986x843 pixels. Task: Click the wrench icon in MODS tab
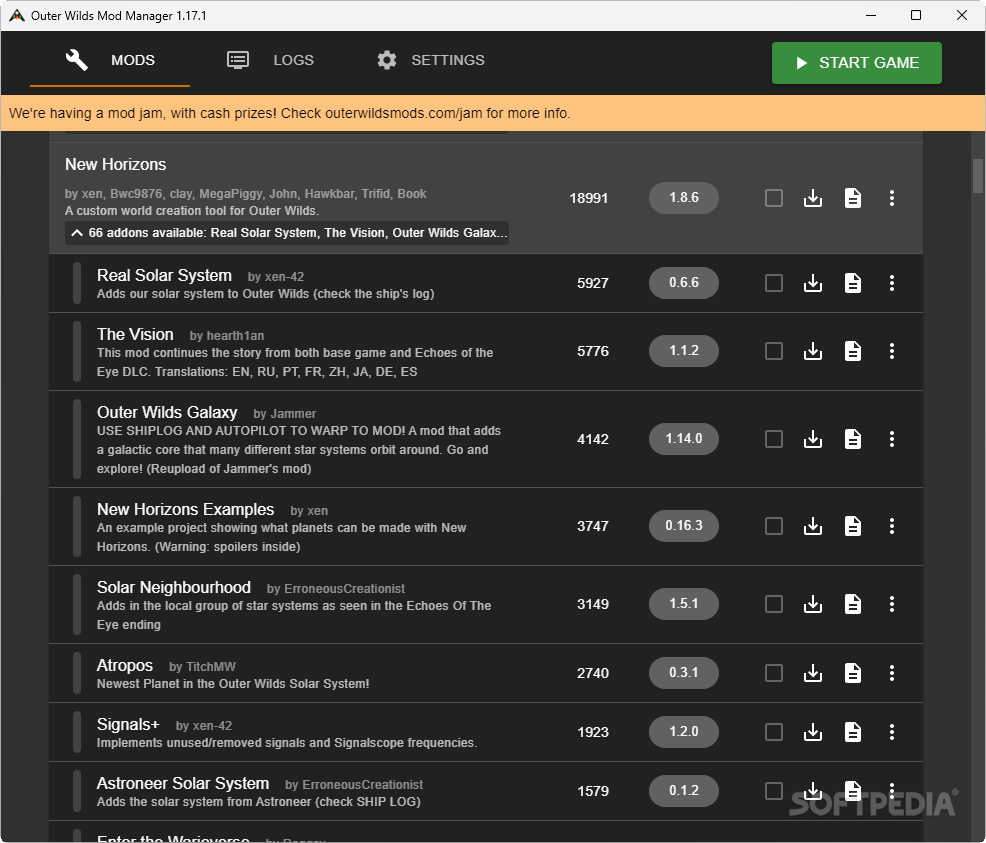click(x=77, y=60)
